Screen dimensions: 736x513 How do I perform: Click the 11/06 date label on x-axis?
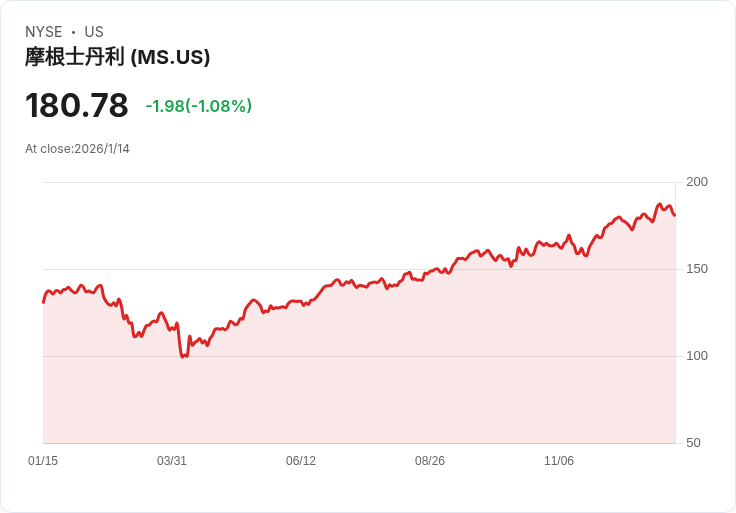559,461
